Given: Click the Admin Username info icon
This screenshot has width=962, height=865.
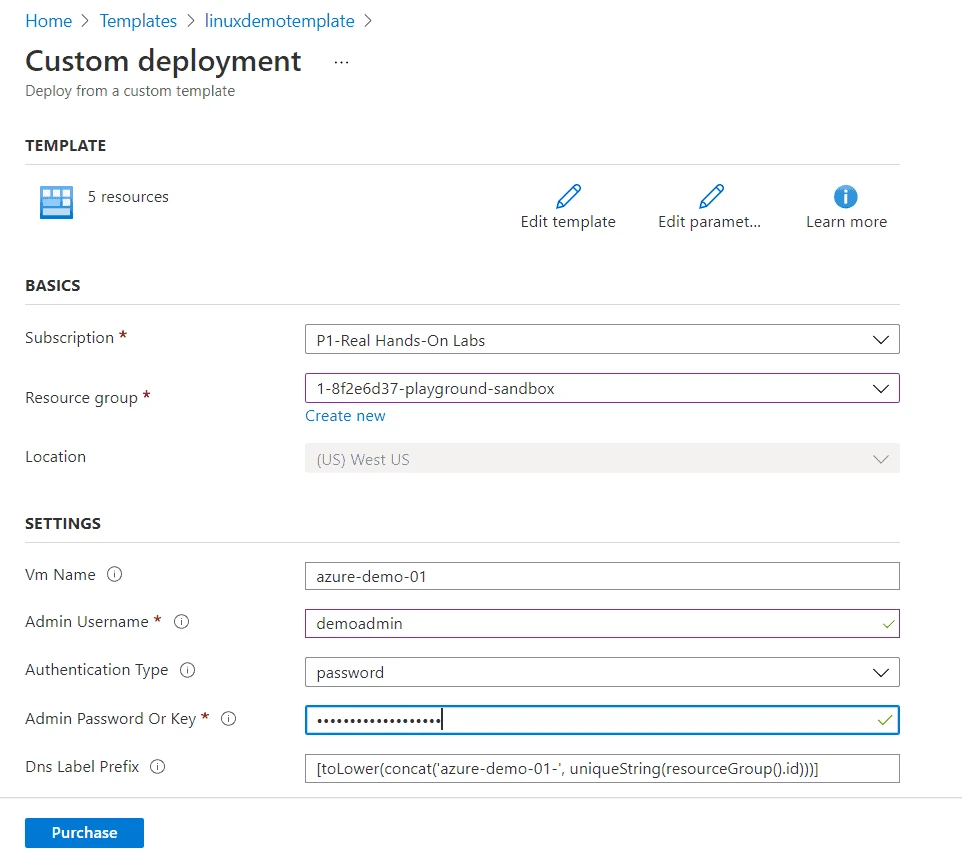Looking at the screenshot, I should [181, 622].
